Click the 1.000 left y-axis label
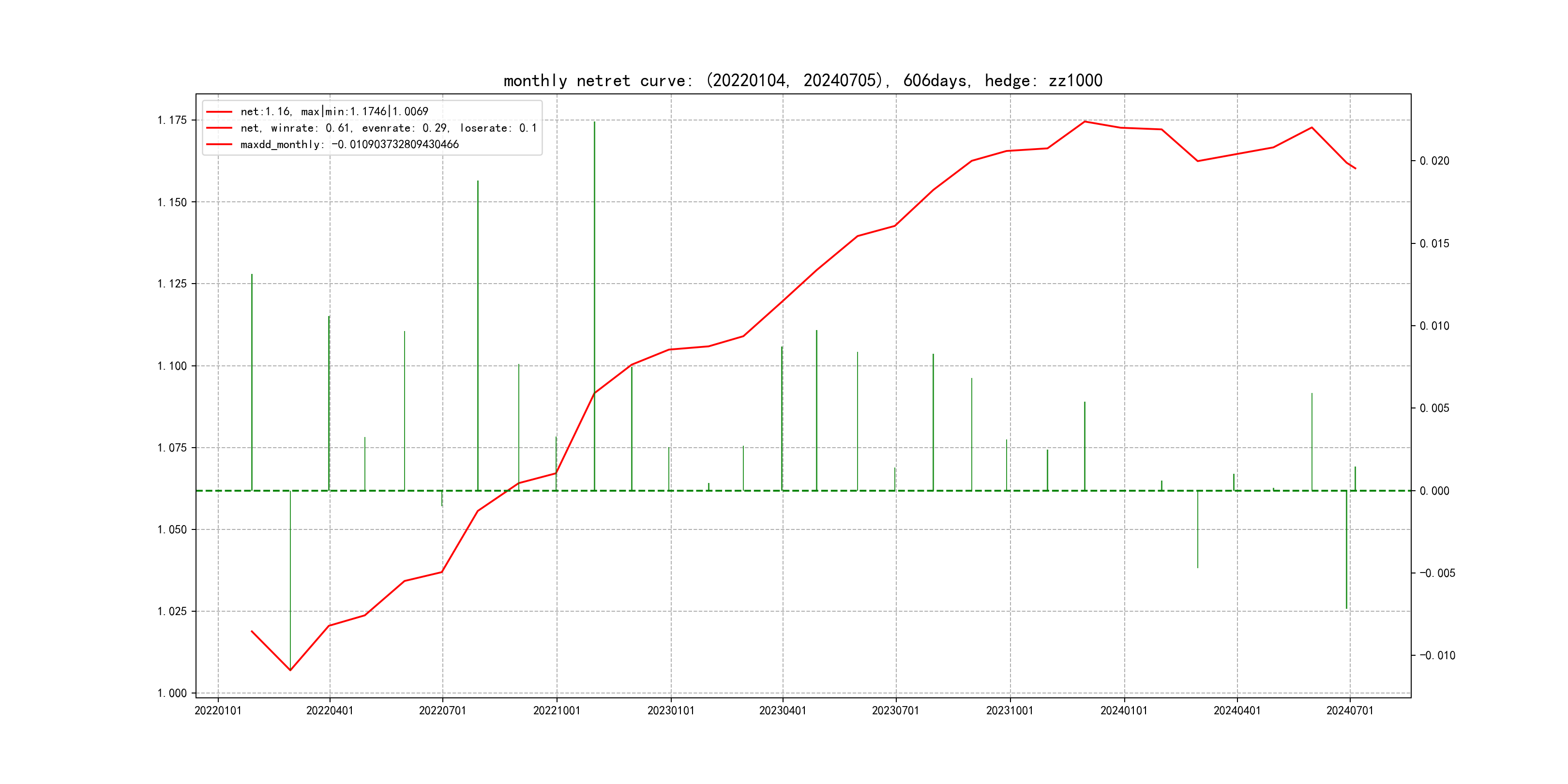The image size is (1568, 784). click(x=172, y=694)
